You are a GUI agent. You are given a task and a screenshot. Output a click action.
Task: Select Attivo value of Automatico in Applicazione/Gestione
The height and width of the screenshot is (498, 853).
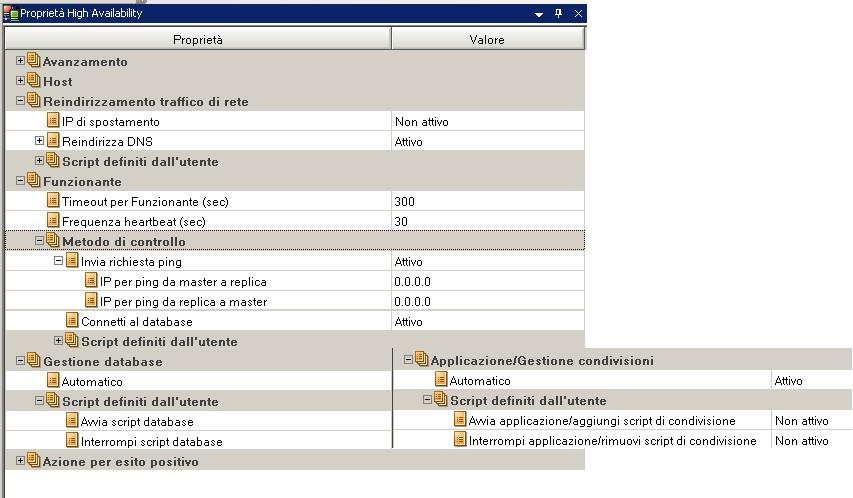(x=788, y=381)
